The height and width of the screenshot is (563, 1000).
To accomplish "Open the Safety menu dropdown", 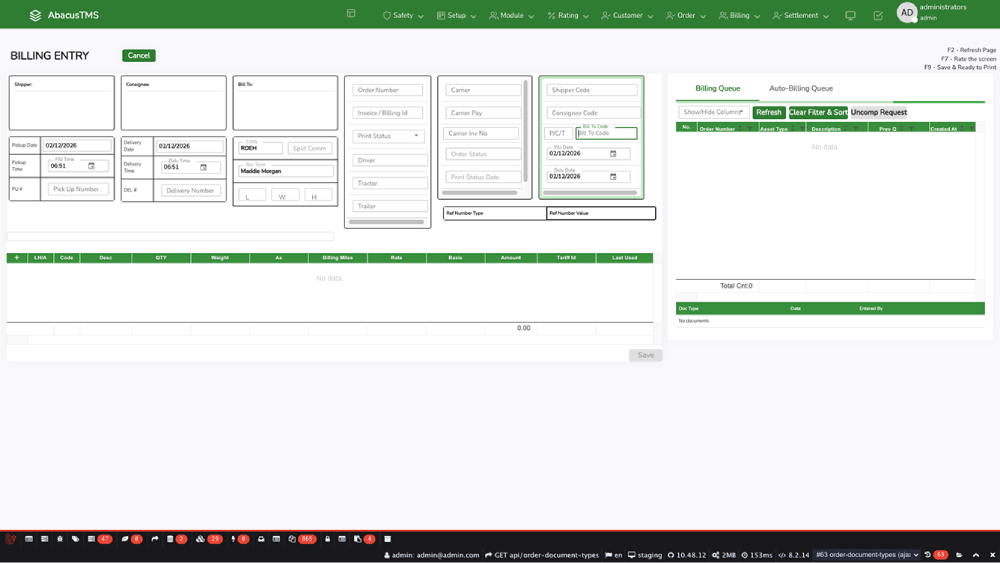I will click(x=403, y=15).
